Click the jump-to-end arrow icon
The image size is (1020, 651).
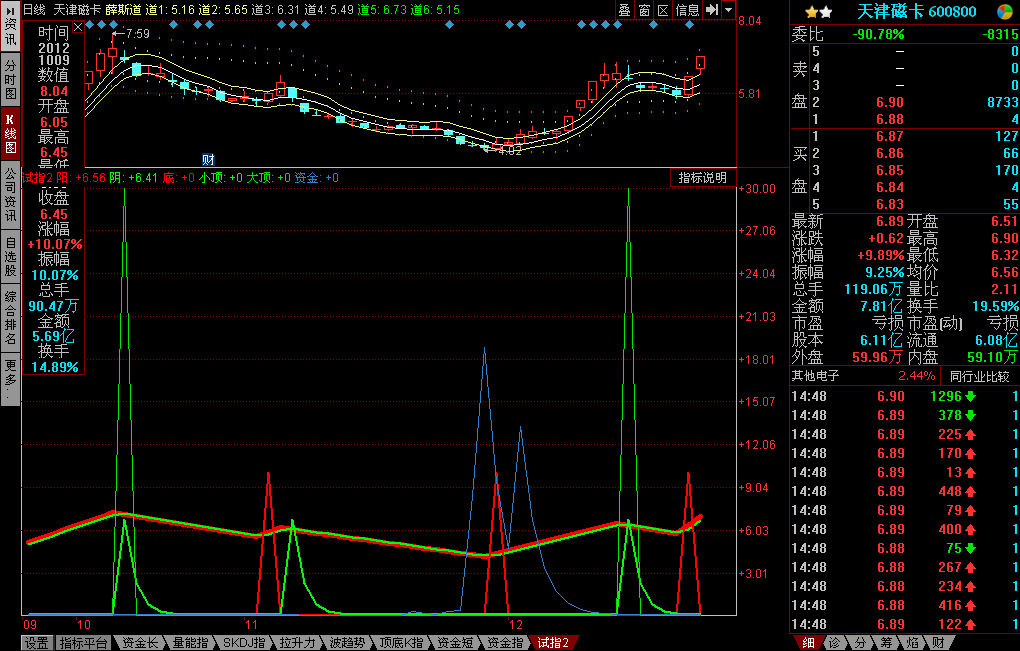pyautogui.click(x=712, y=10)
